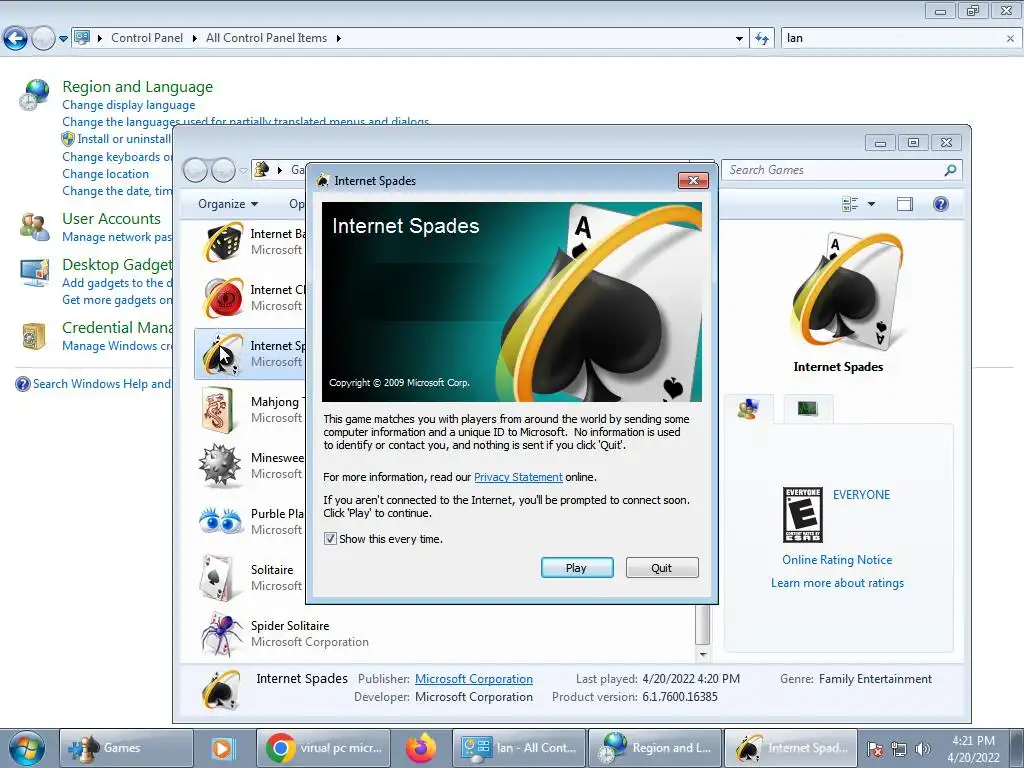
Task: Click the Games list scrollbar down arrow
Action: (x=703, y=654)
